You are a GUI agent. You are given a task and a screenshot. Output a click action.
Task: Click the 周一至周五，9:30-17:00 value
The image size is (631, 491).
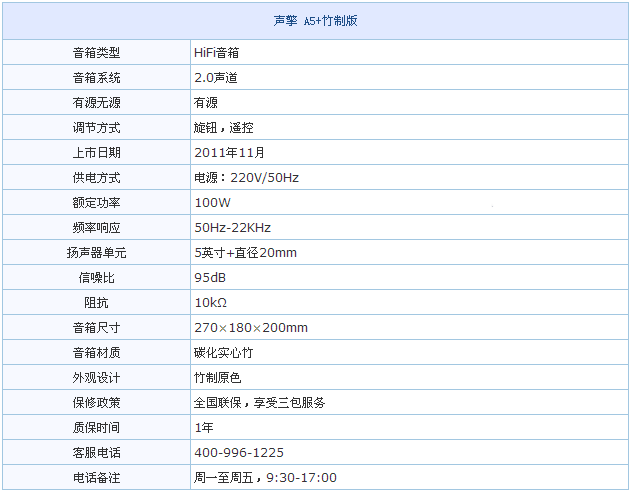coord(265,477)
